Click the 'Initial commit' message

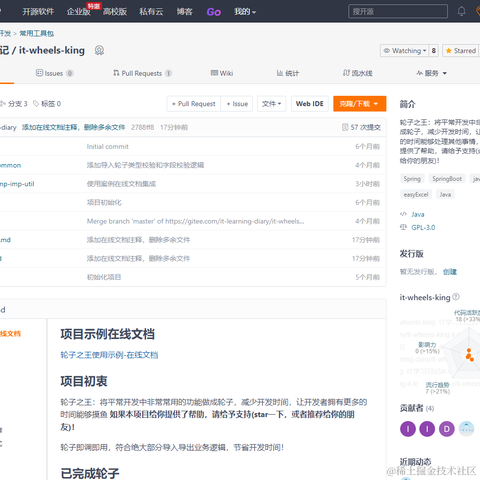pos(108,146)
